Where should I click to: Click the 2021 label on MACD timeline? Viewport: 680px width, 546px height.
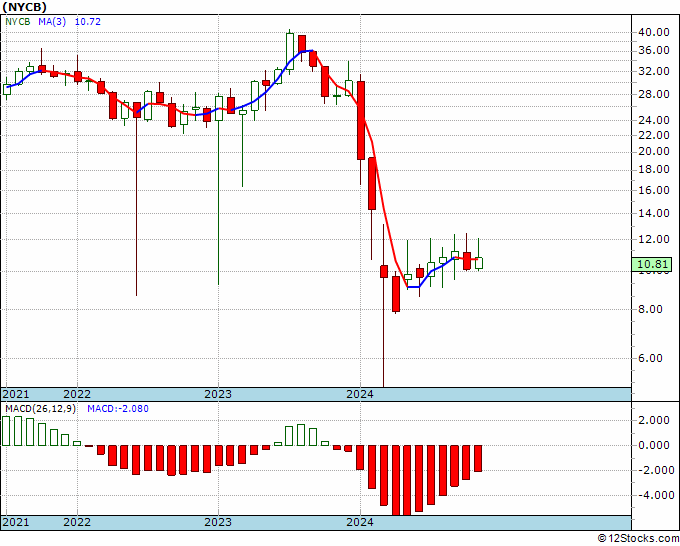click(16, 522)
